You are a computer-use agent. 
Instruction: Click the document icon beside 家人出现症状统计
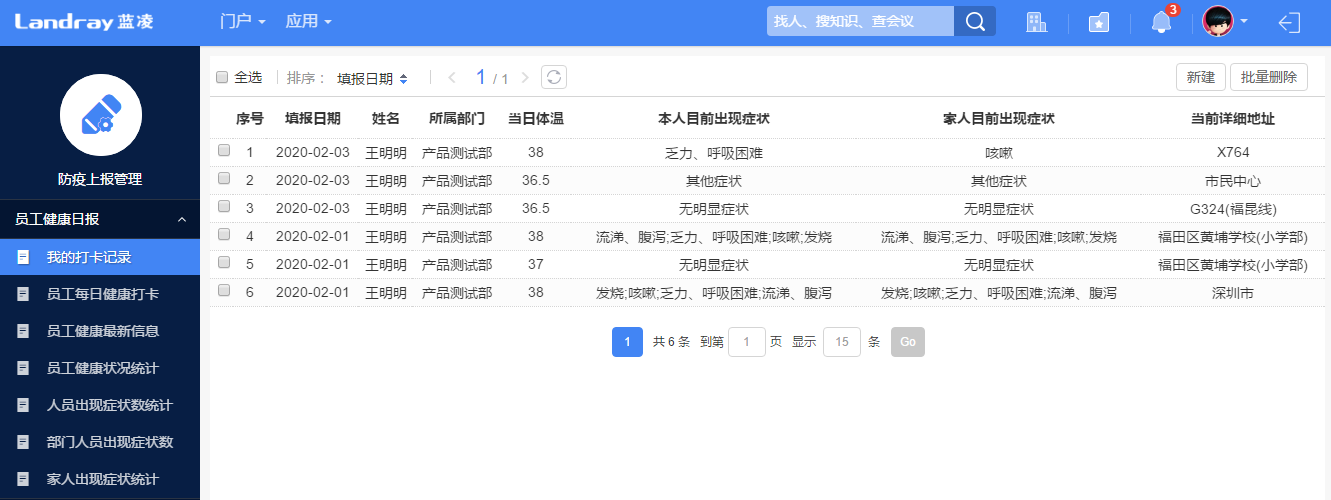click(22, 479)
